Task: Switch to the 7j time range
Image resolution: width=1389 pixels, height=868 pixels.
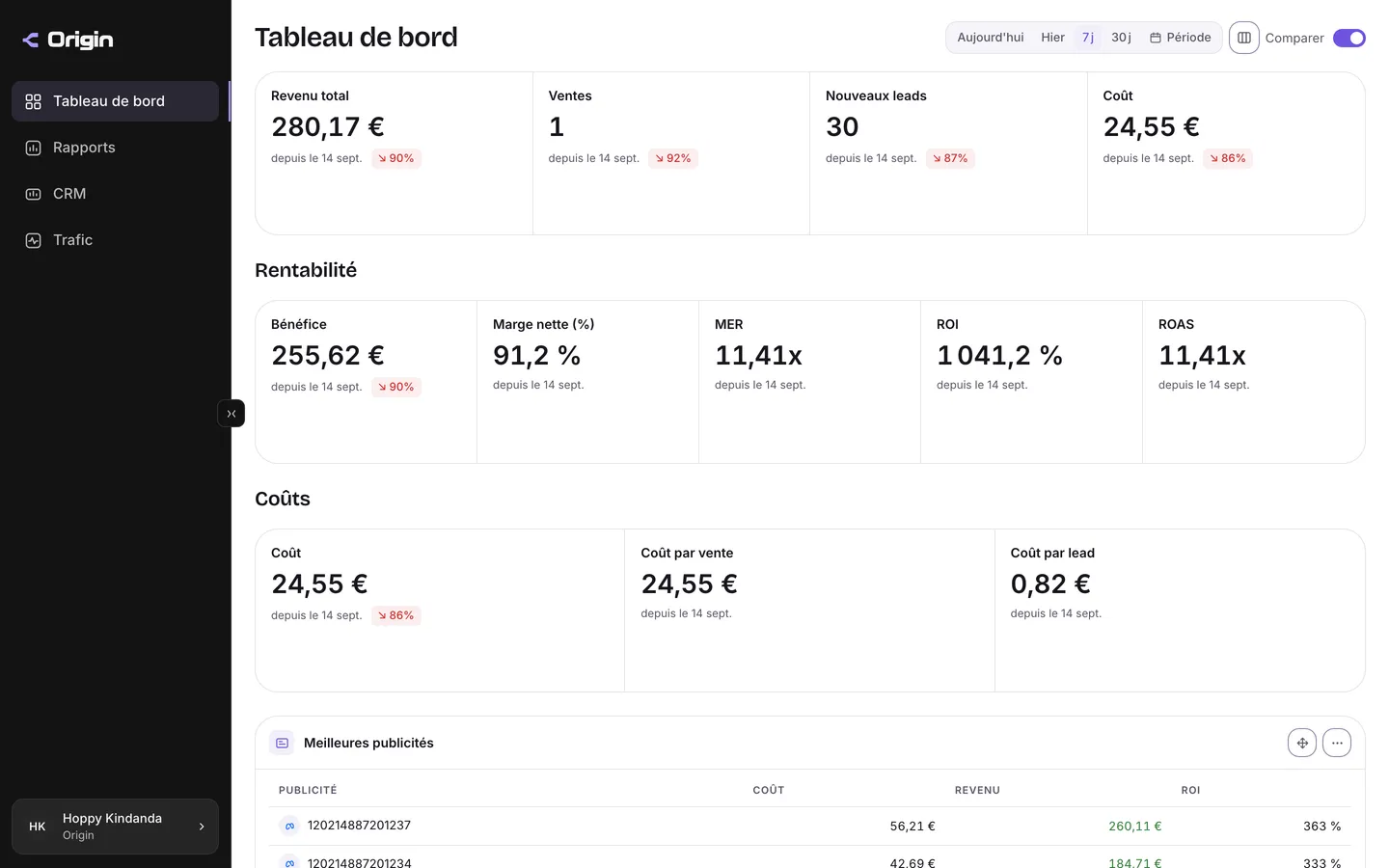Action: click(1088, 38)
